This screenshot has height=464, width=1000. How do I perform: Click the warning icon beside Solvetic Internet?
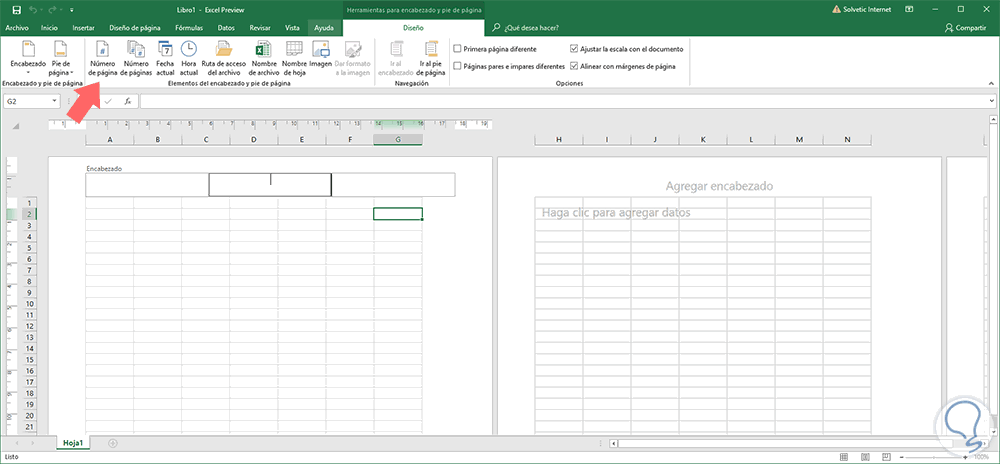pyautogui.click(x=838, y=10)
